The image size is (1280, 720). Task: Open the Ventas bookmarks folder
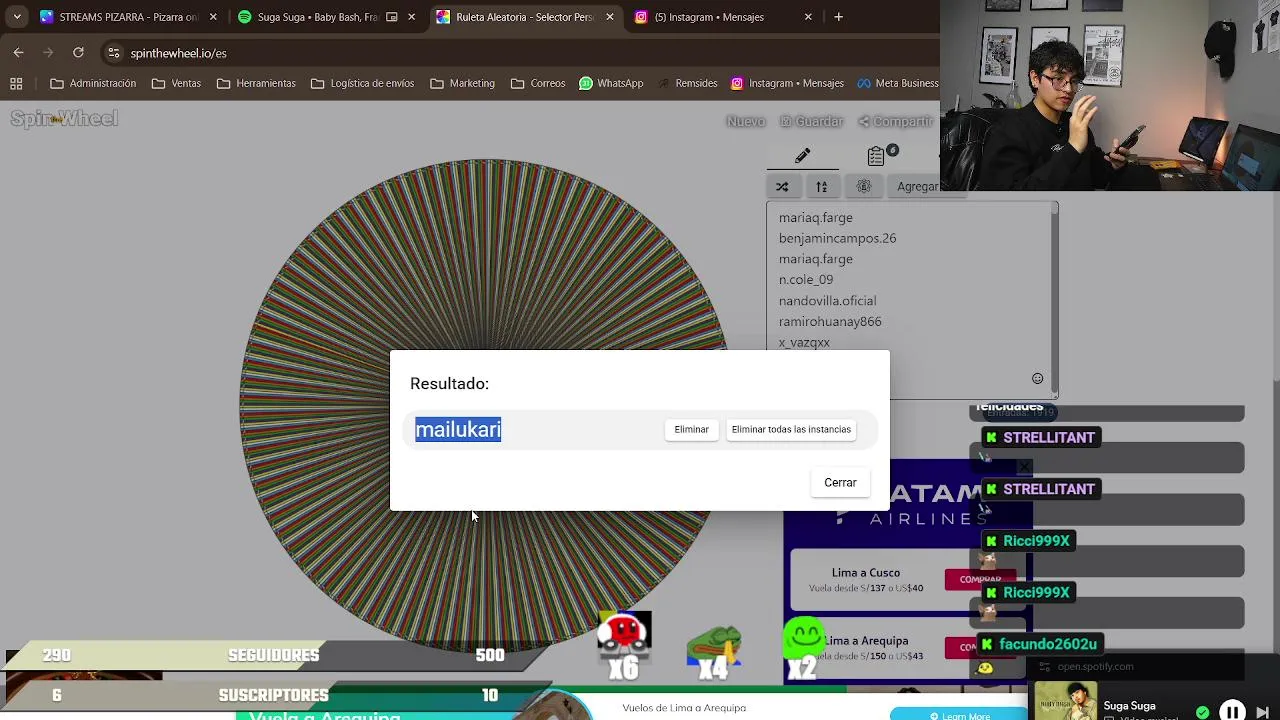[176, 83]
